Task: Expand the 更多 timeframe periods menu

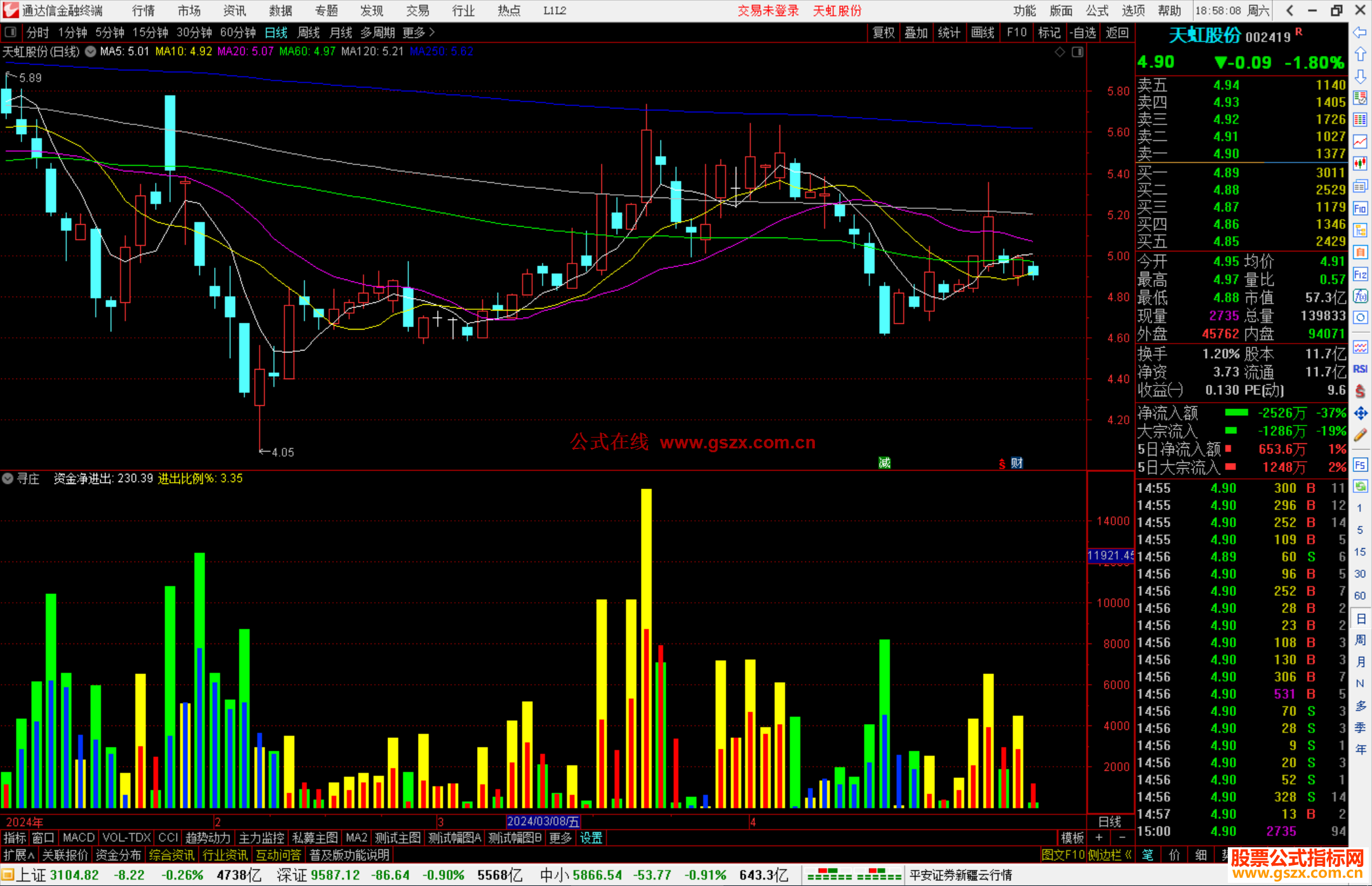Action: point(419,32)
